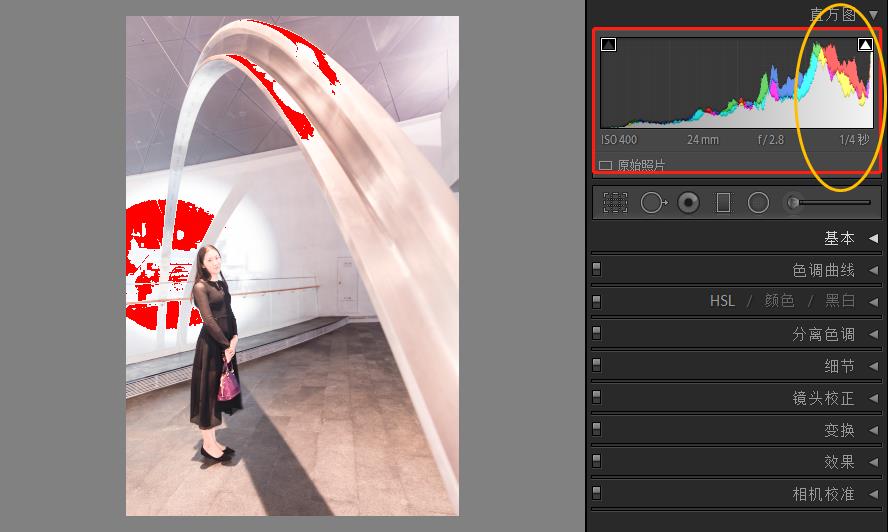Expand the 基本 panel with its triangle
Image resolution: width=888 pixels, height=532 pixels.
(873, 238)
